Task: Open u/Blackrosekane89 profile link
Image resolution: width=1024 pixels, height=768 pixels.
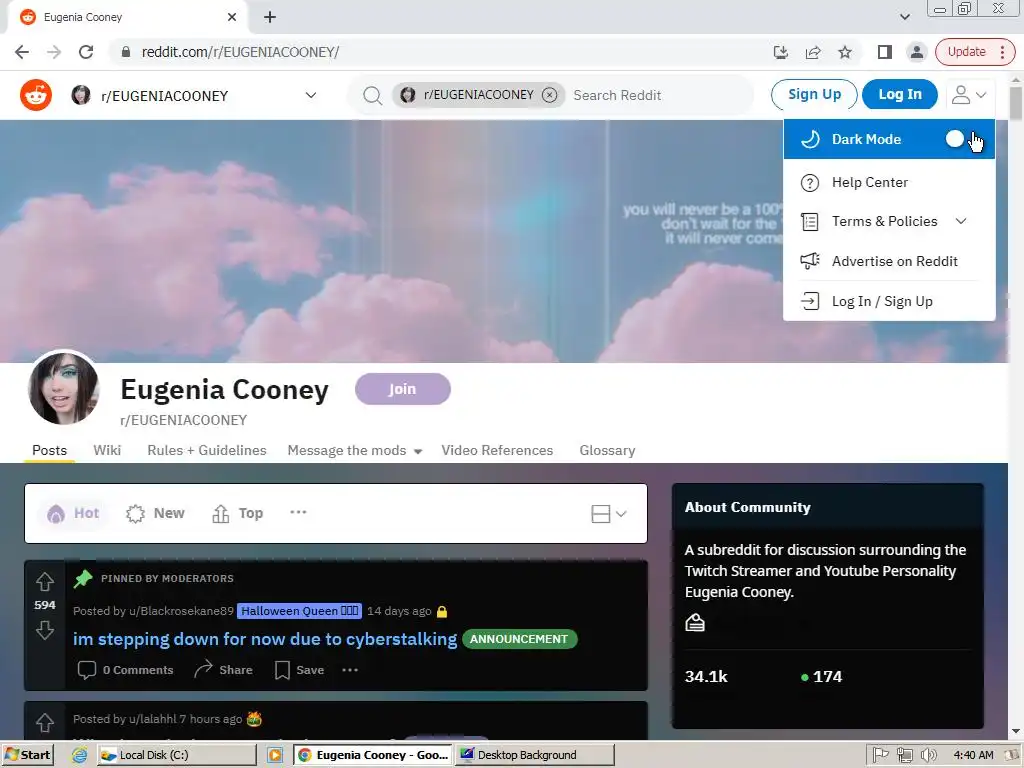Action: click(181, 611)
